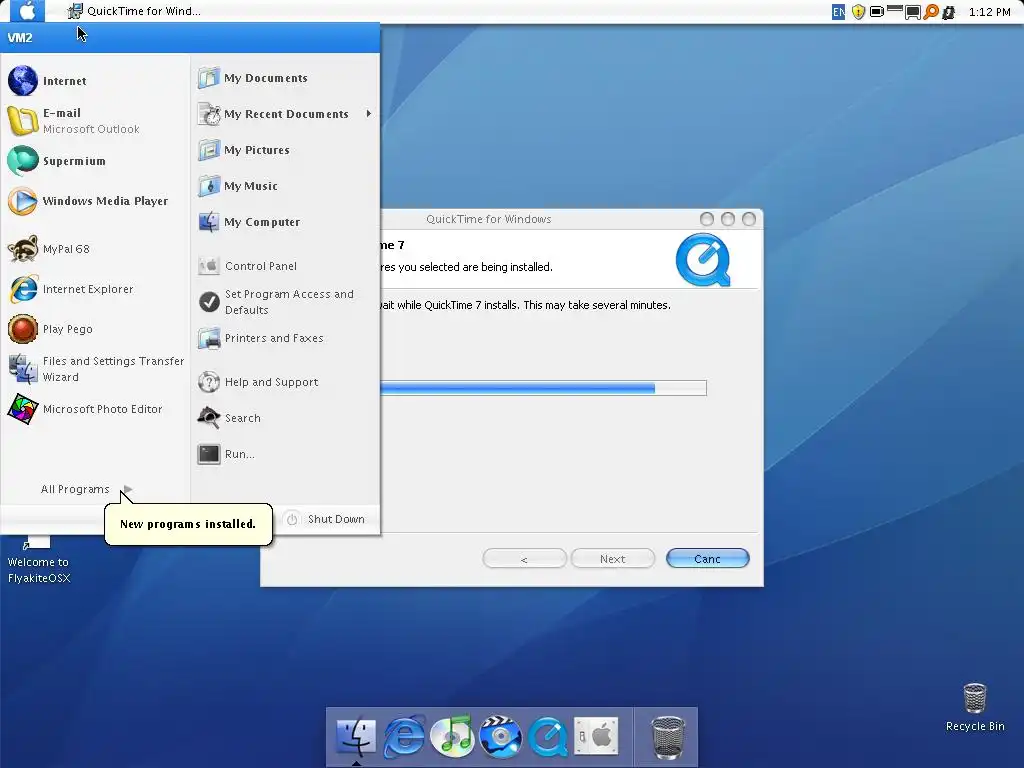Open E-mail Microsoft Outlook entry
1024x768 pixels.
click(95, 121)
